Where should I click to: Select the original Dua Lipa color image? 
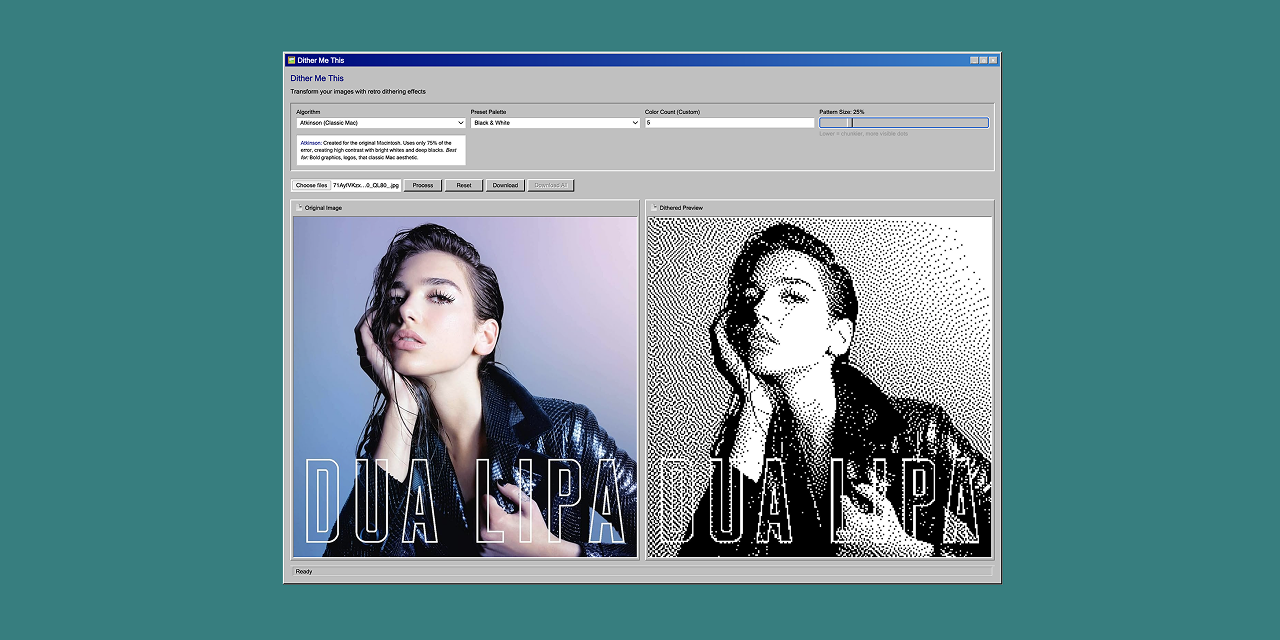tap(465, 387)
